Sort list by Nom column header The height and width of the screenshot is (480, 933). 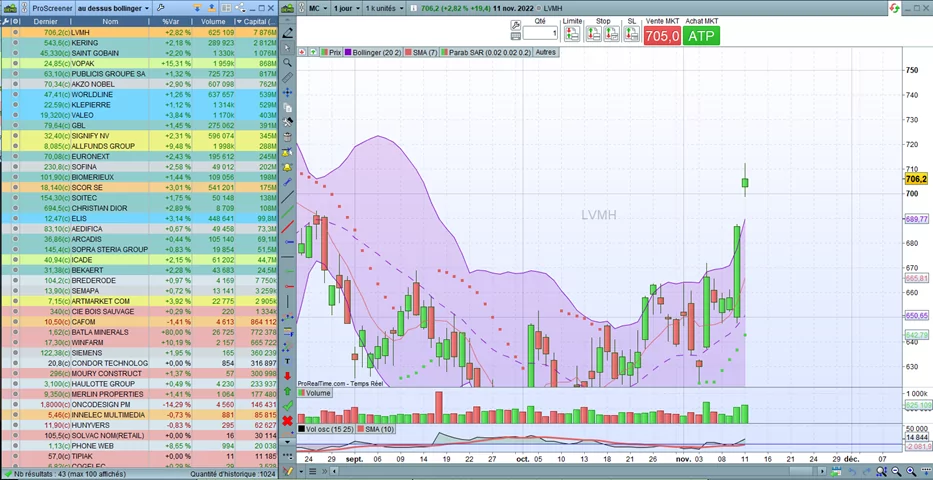pos(110,21)
